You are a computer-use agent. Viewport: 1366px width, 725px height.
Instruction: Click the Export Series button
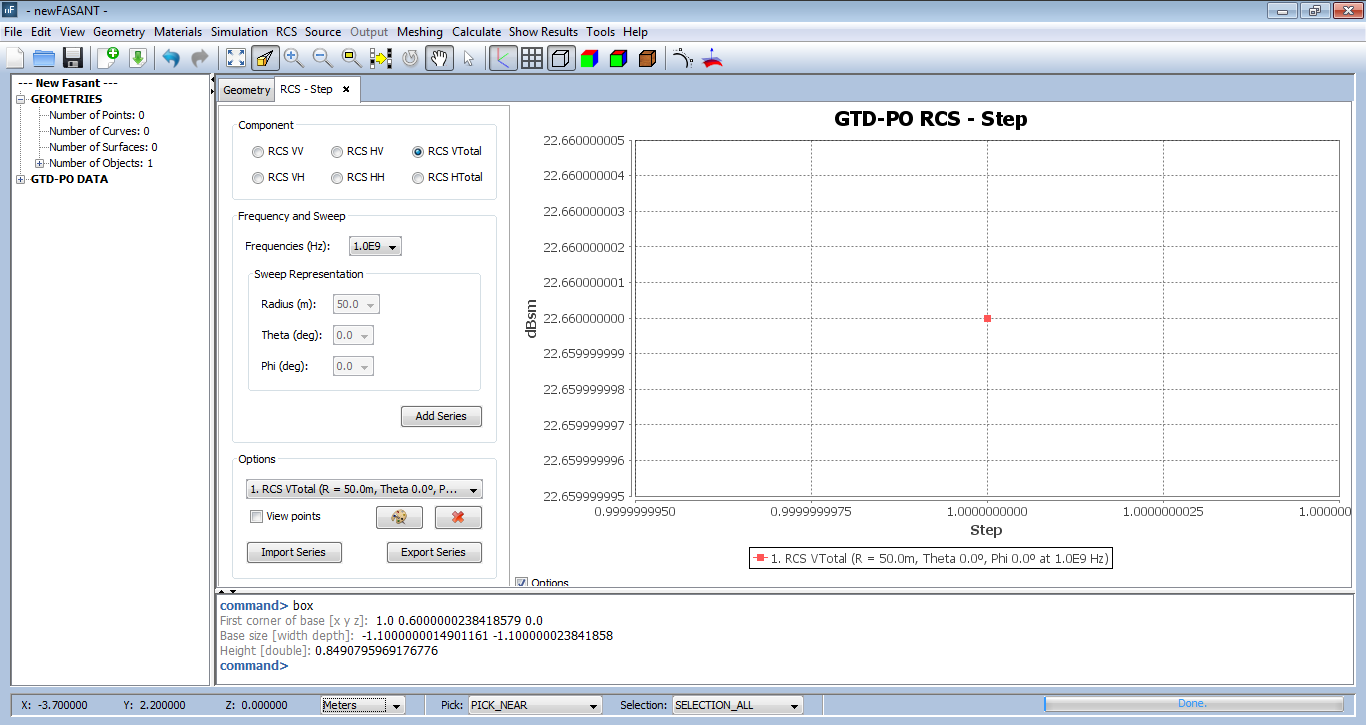433,552
